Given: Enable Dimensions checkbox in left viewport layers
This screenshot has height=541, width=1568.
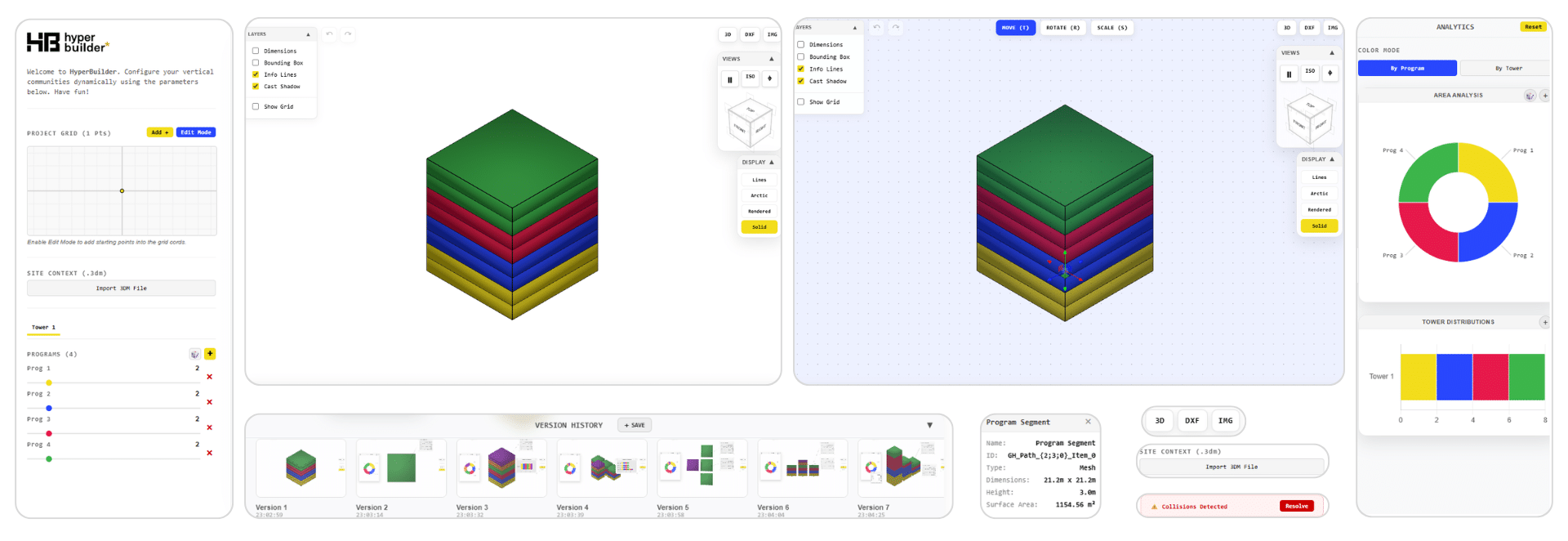Looking at the screenshot, I should pyautogui.click(x=256, y=51).
